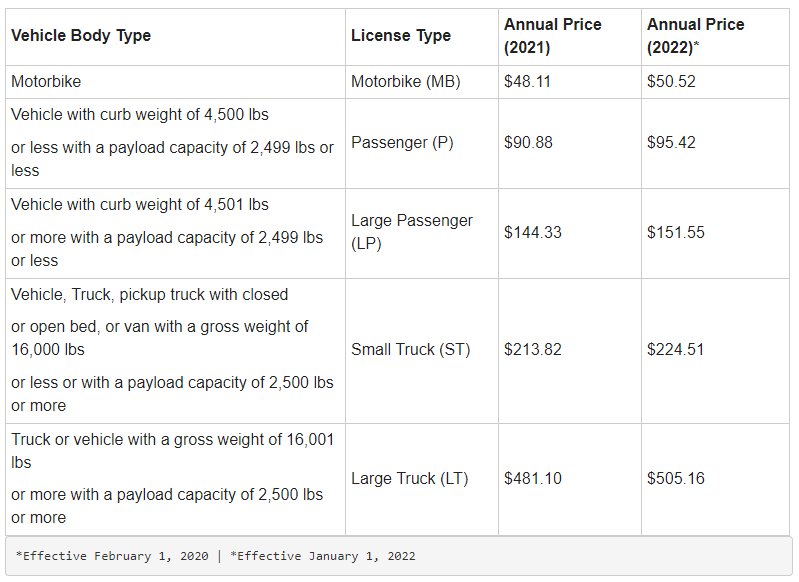
Task: Click the $50.52 price cell
Action: pos(715,82)
